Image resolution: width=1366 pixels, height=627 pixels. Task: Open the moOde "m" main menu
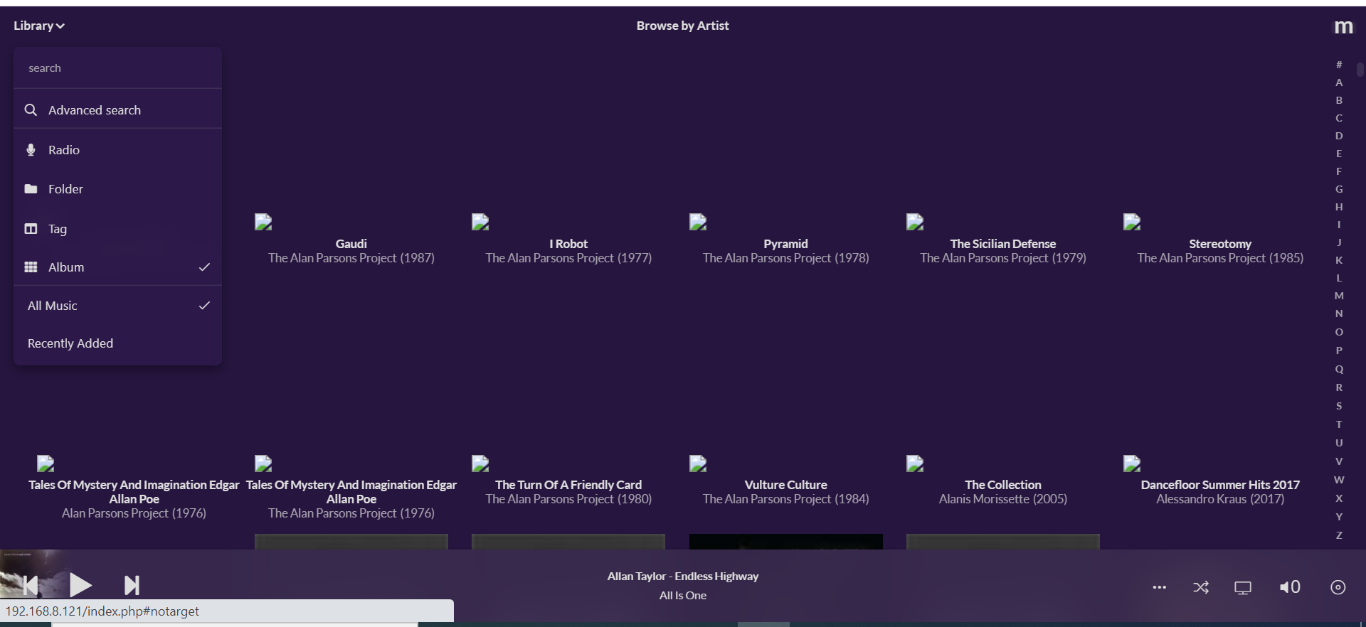coord(1344,27)
